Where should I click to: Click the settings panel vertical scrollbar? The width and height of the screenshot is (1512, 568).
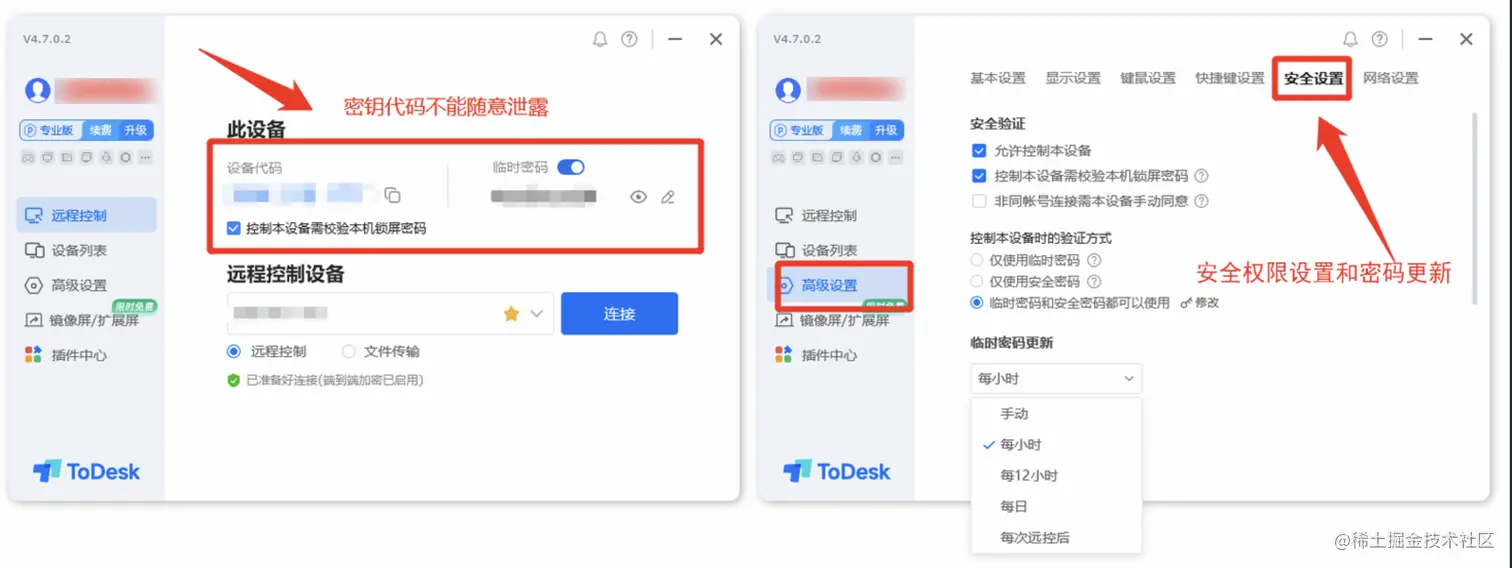click(1473, 208)
